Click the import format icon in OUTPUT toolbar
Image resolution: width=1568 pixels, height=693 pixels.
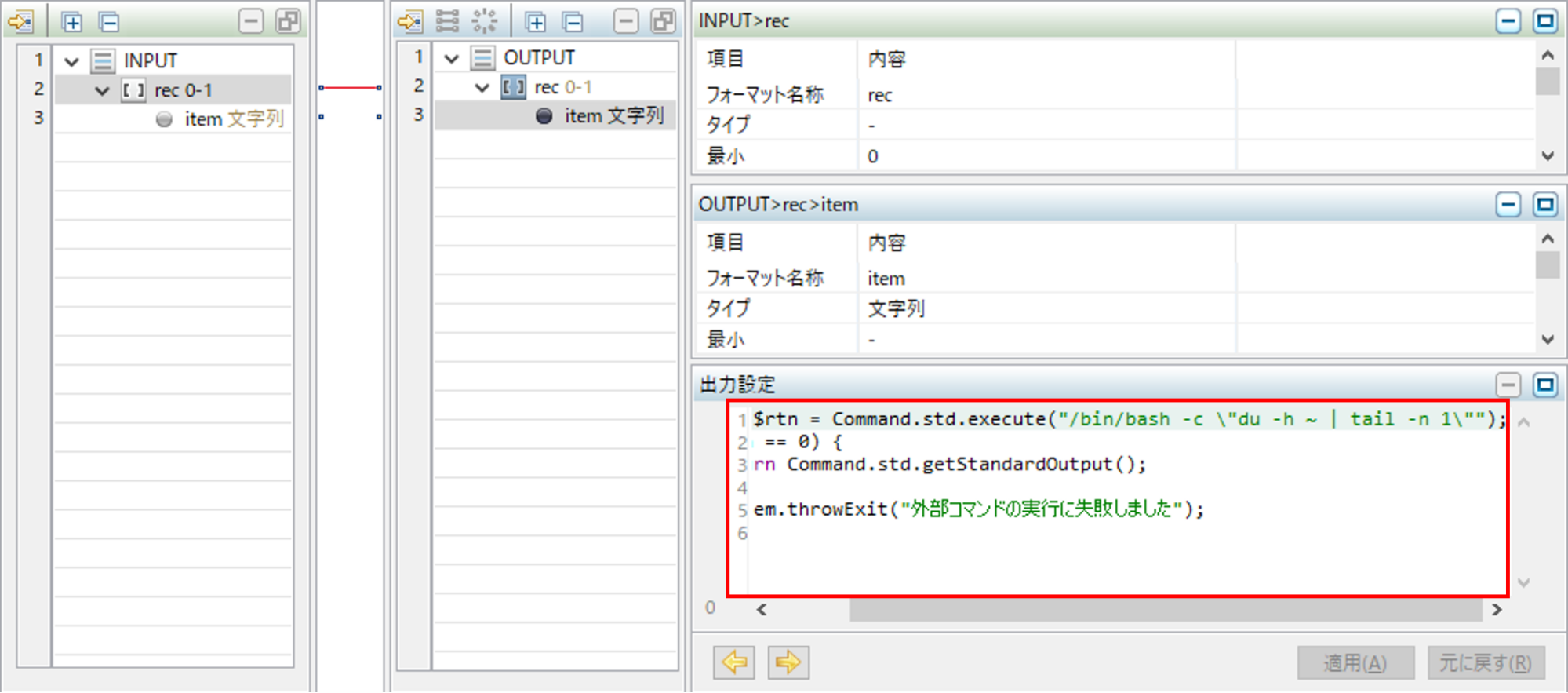pyautogui.click(x=409, y=21)
